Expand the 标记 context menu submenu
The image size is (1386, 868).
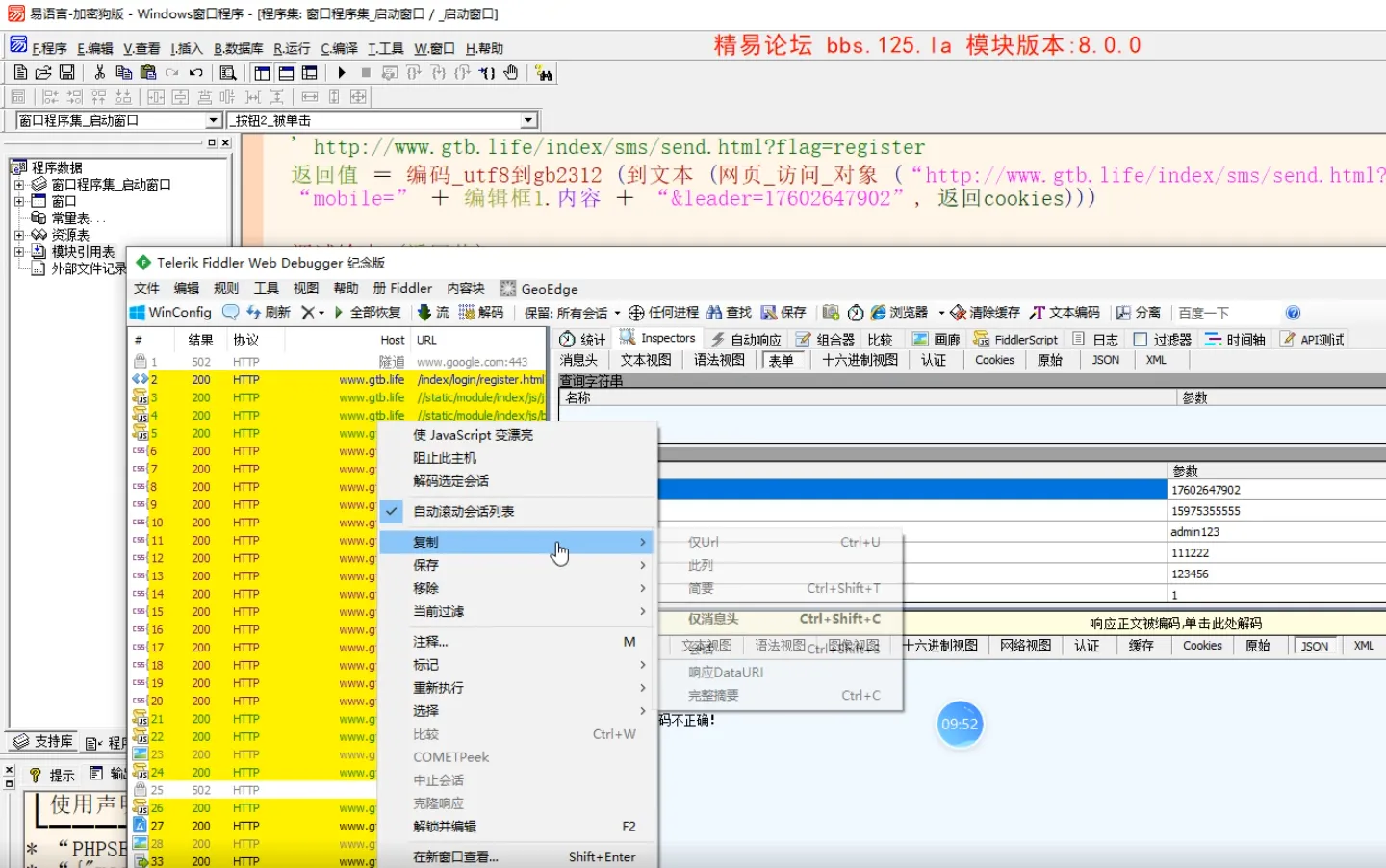click(x=424, y=664)
